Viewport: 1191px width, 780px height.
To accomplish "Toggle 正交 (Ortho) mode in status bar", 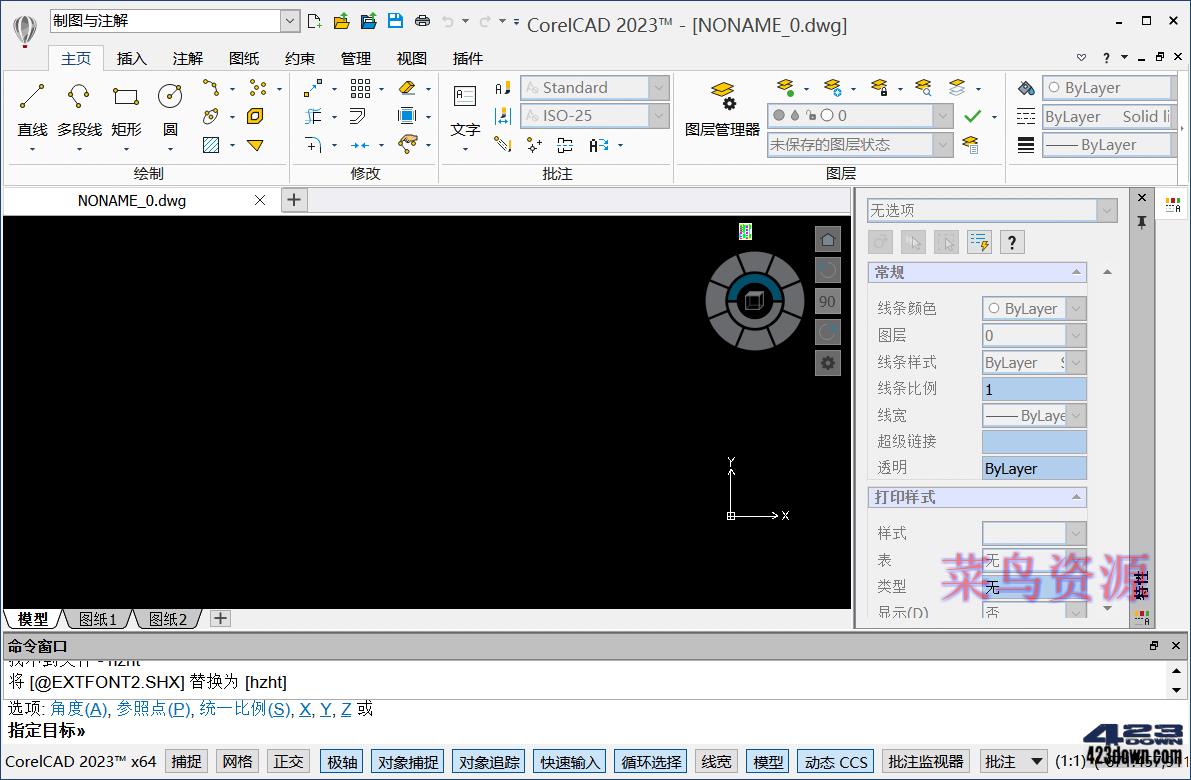I will pyautogui.click(x=288, y=761).
